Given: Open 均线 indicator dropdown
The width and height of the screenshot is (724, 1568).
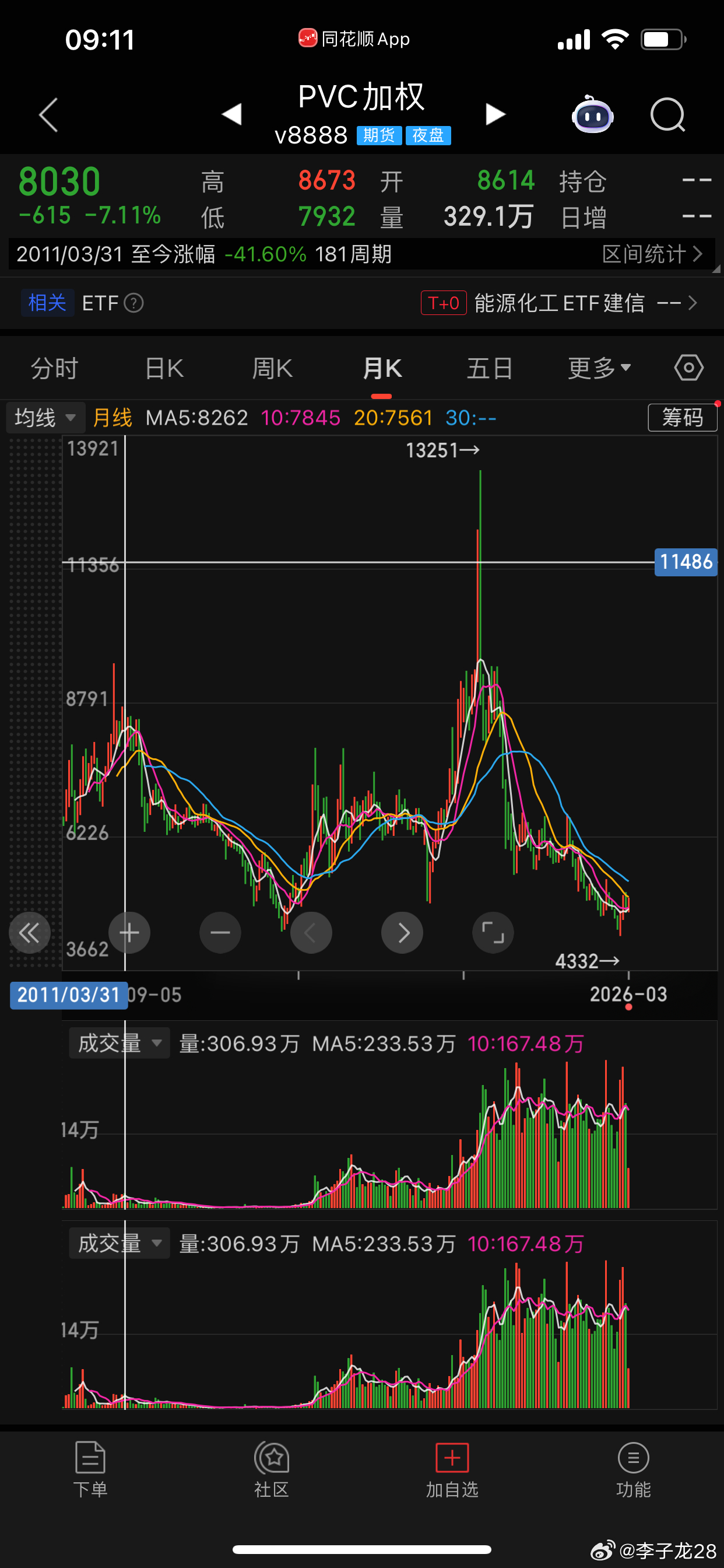Looking at the screenshot, I should [45, 418].
